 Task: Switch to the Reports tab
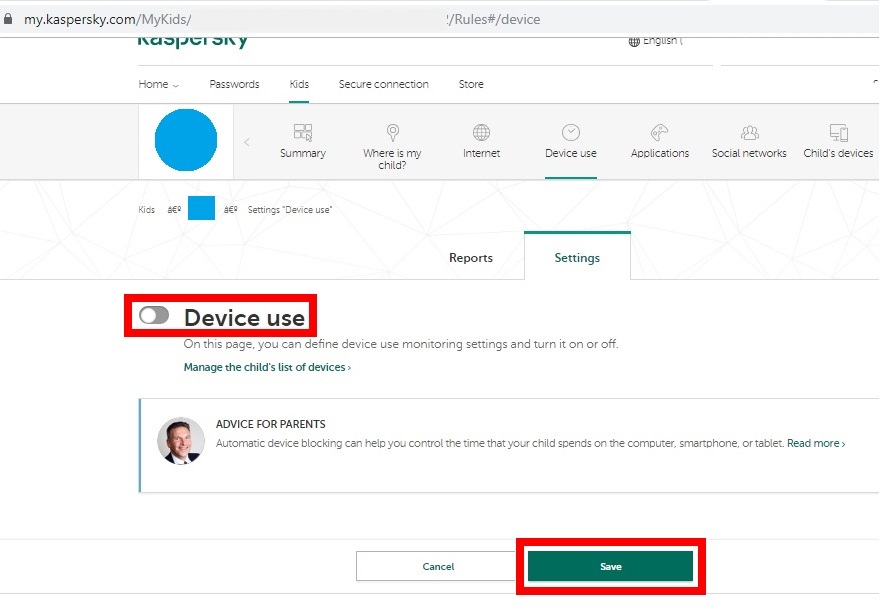471,258
